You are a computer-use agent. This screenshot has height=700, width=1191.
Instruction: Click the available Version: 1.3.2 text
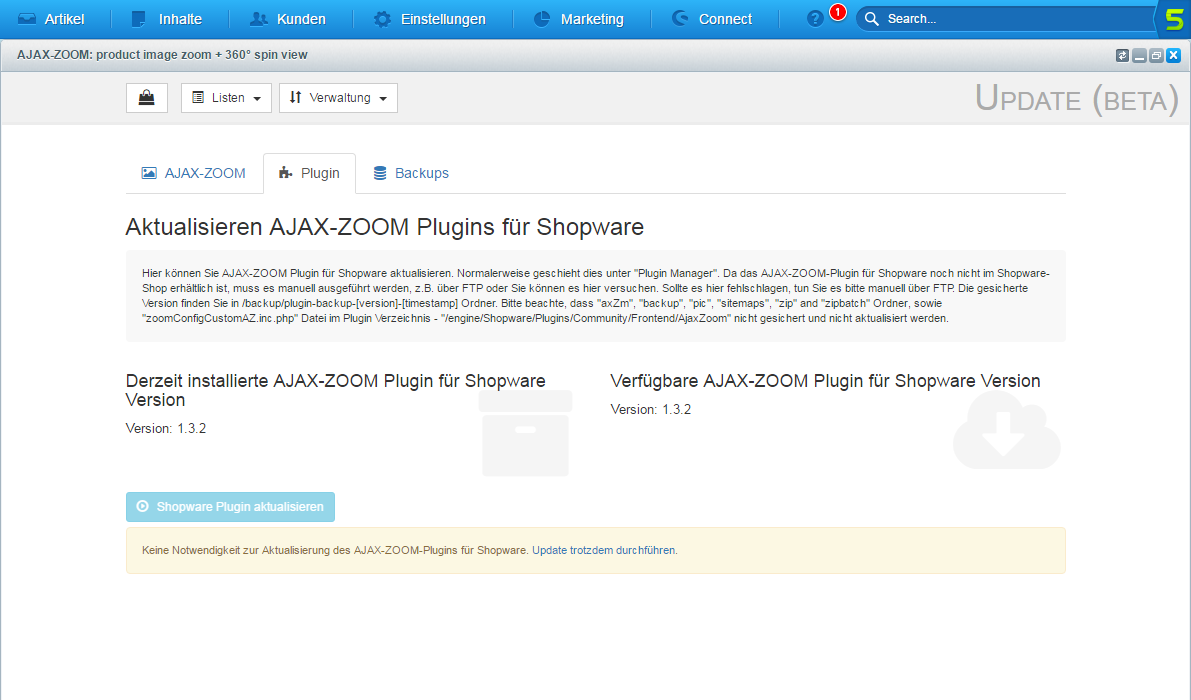(651, 409)
